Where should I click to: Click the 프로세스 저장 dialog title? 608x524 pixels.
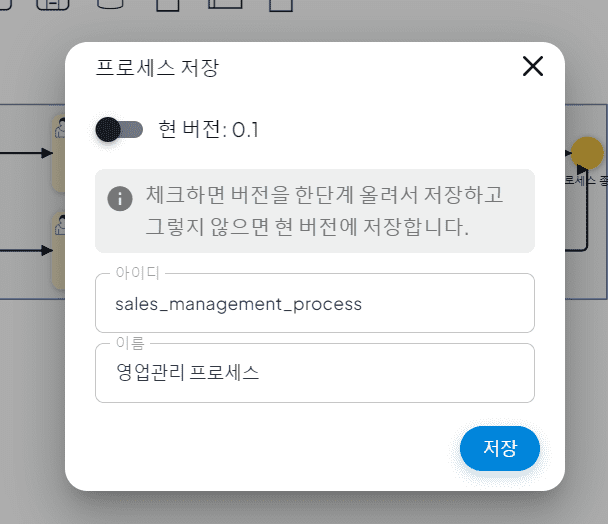(x=157, y=67)
